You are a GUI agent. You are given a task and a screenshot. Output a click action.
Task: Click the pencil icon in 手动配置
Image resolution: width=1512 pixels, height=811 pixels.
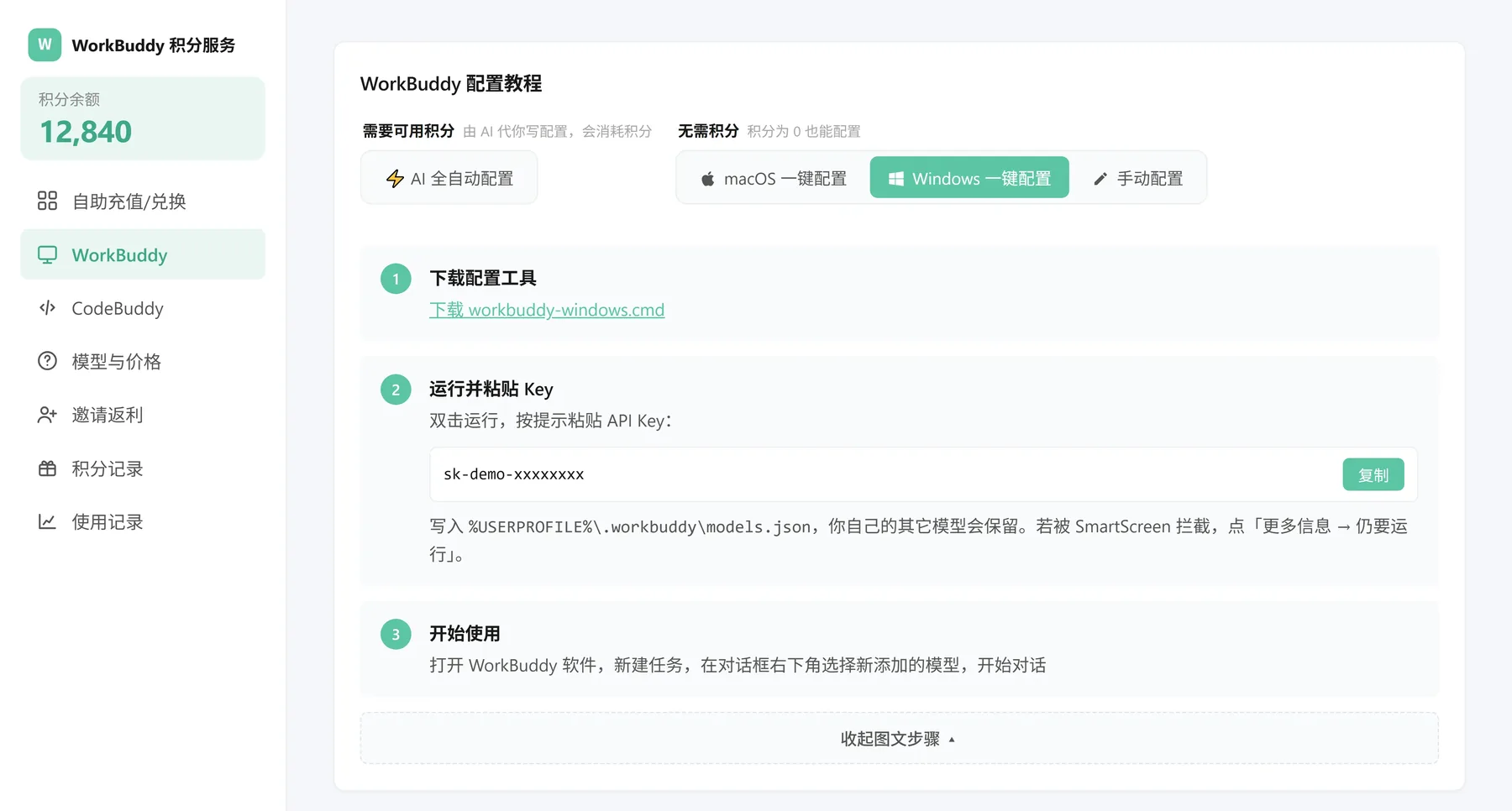(1100, 179)
